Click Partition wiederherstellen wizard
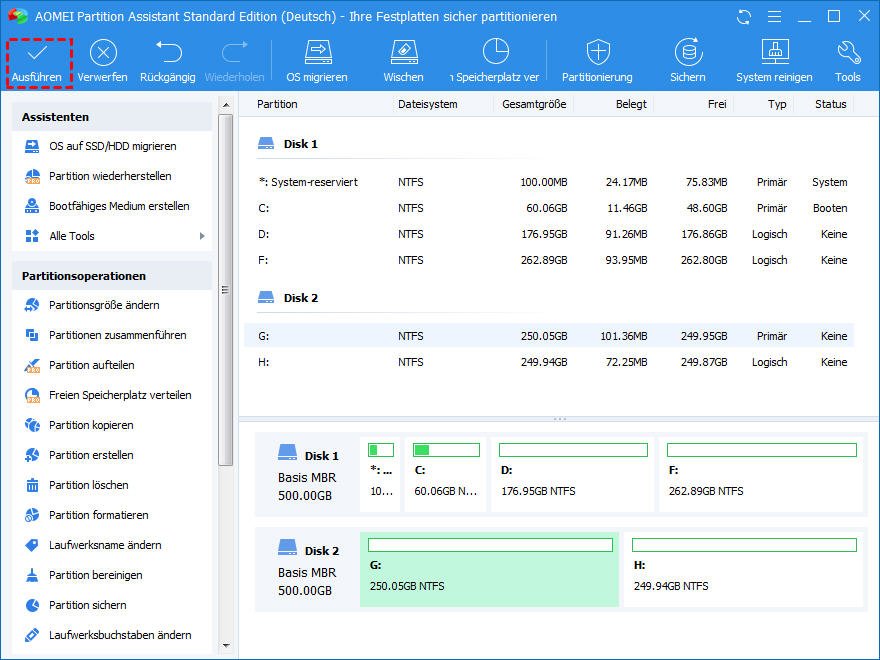The width and height of the screenshot is (880, 660). click(x=110, y=176)
